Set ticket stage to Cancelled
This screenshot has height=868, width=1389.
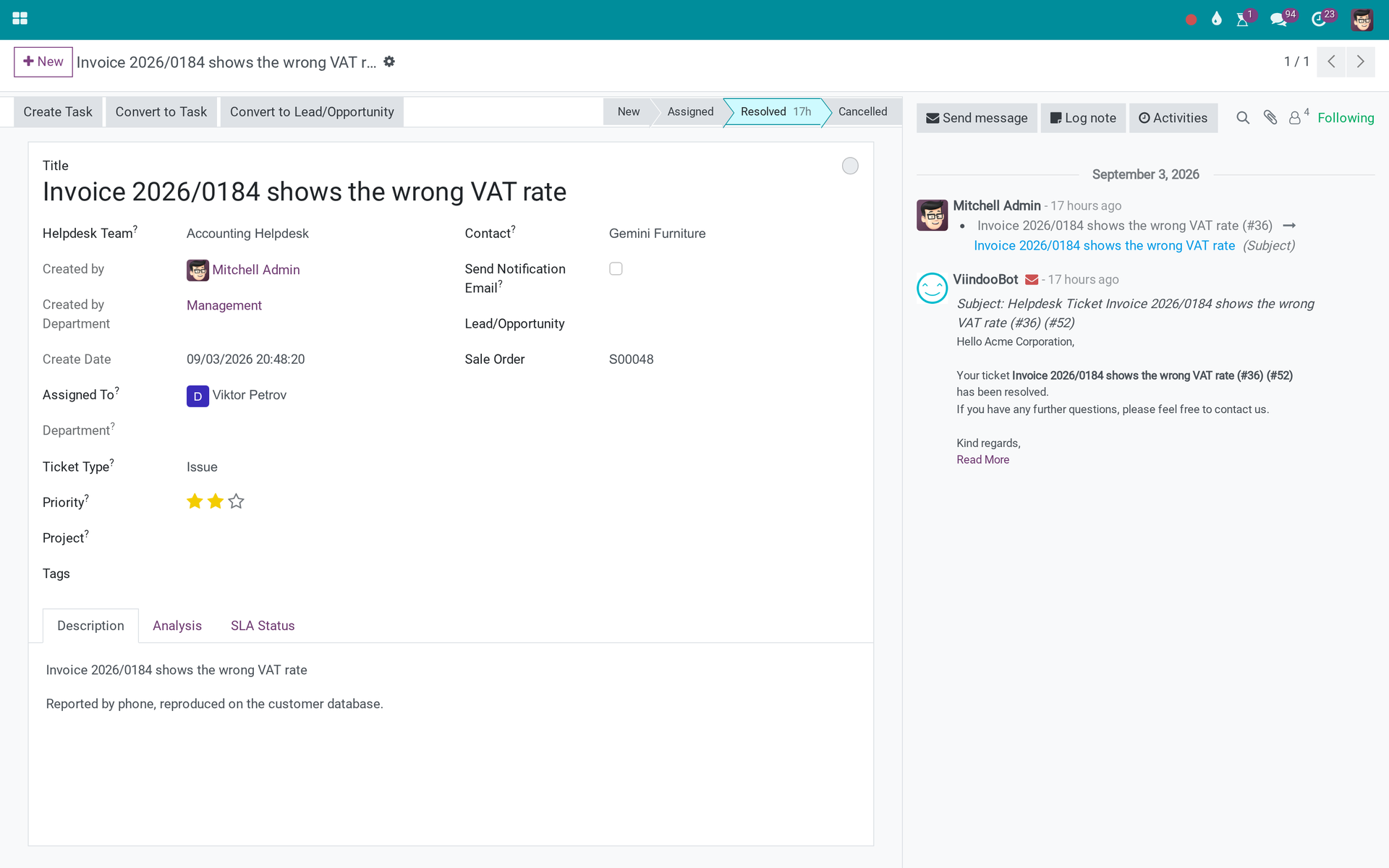862,111
